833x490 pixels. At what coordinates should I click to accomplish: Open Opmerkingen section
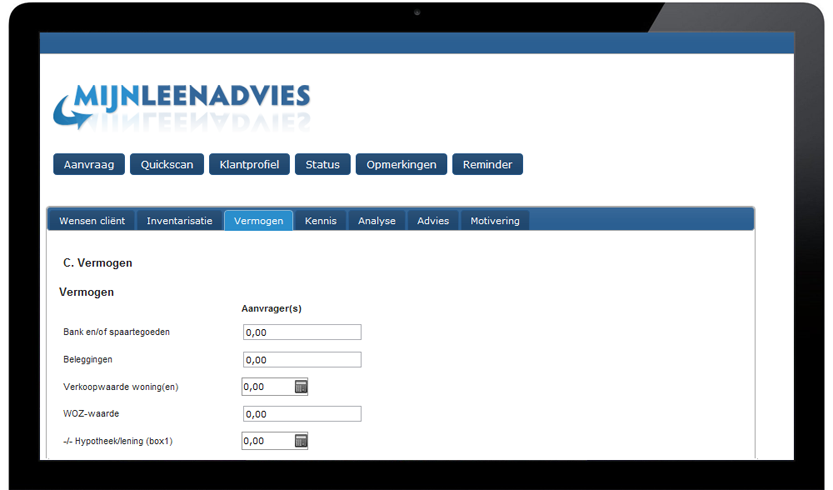(x=401, y=165)
